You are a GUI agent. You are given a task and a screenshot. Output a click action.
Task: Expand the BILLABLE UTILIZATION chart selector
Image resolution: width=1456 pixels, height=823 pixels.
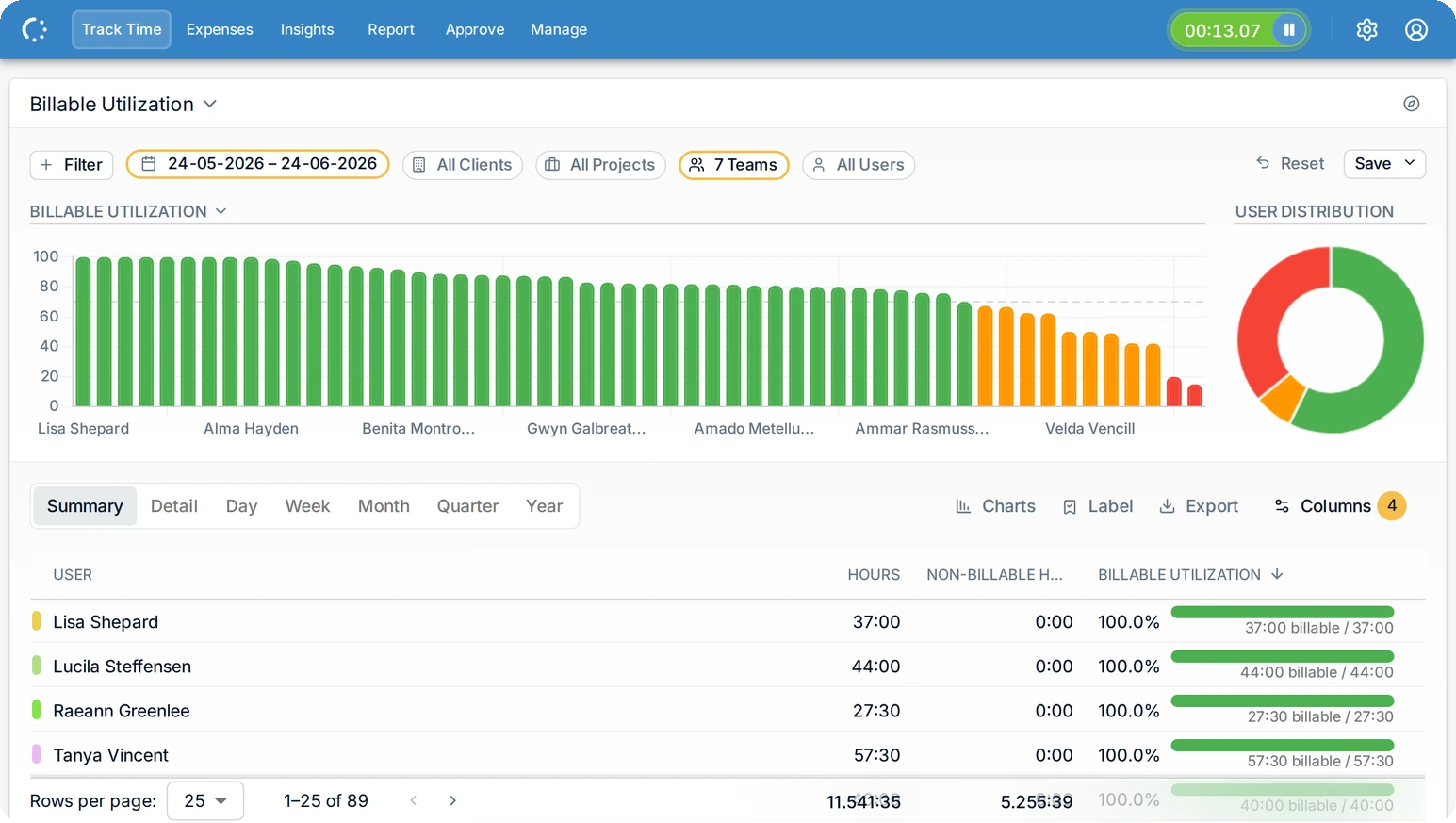tap(128, 211)
